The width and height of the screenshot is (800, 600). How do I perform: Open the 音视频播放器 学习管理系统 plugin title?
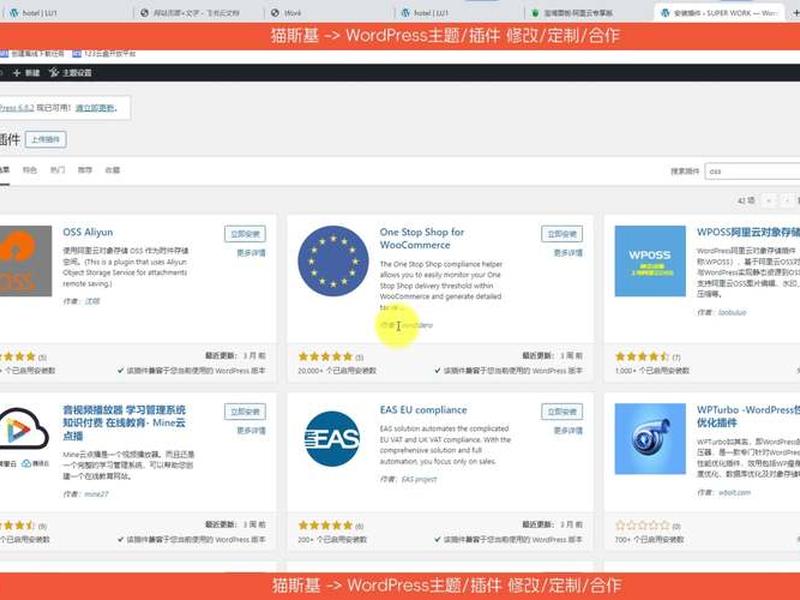tap(124, 422)
